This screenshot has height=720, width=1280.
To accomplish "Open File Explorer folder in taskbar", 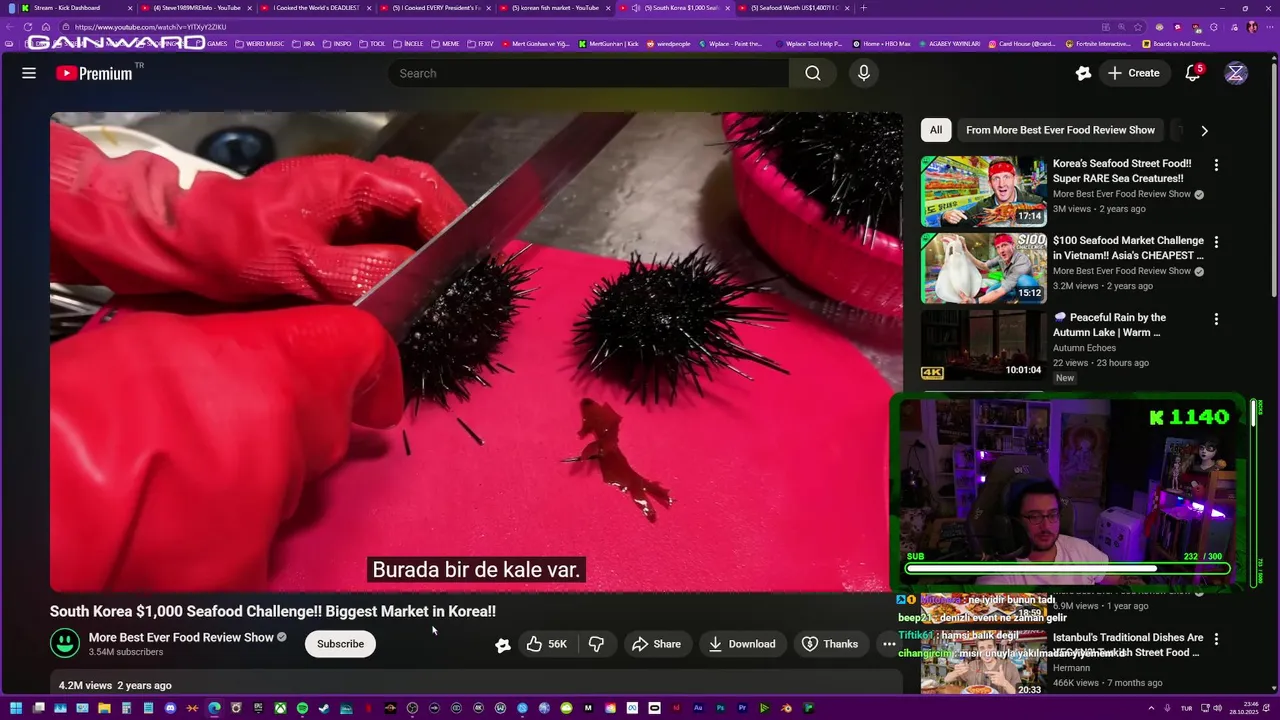I will coord(104,708).
